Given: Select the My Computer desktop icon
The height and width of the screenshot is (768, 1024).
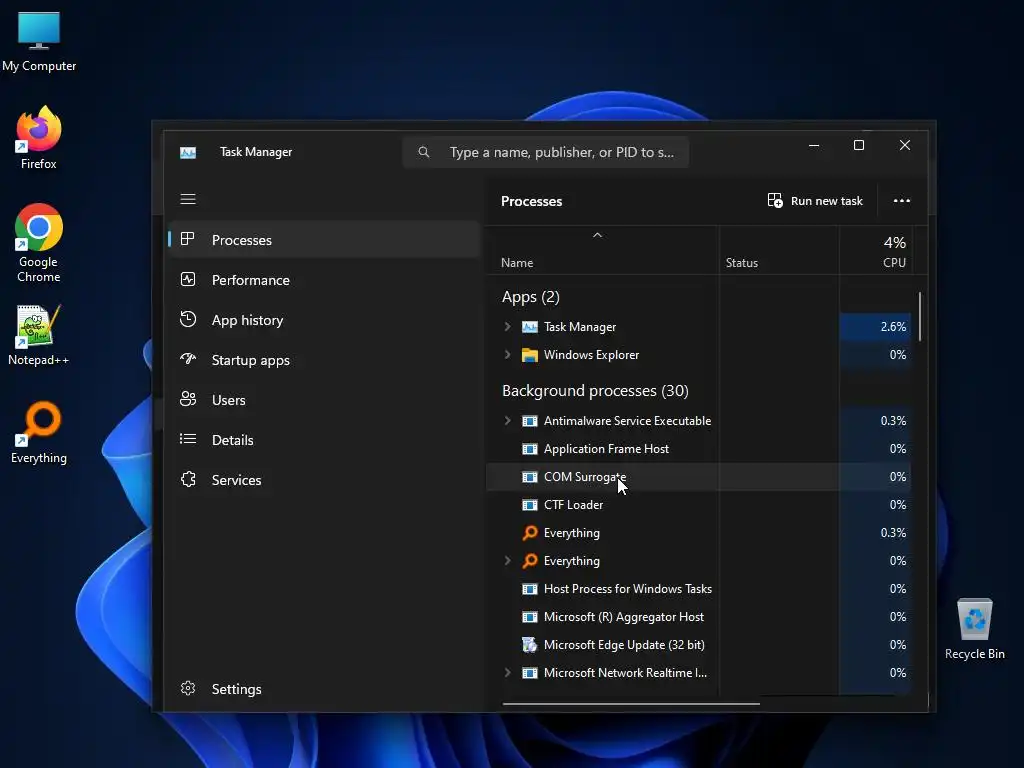Looking at the screenshot, I should coord(39,42).
